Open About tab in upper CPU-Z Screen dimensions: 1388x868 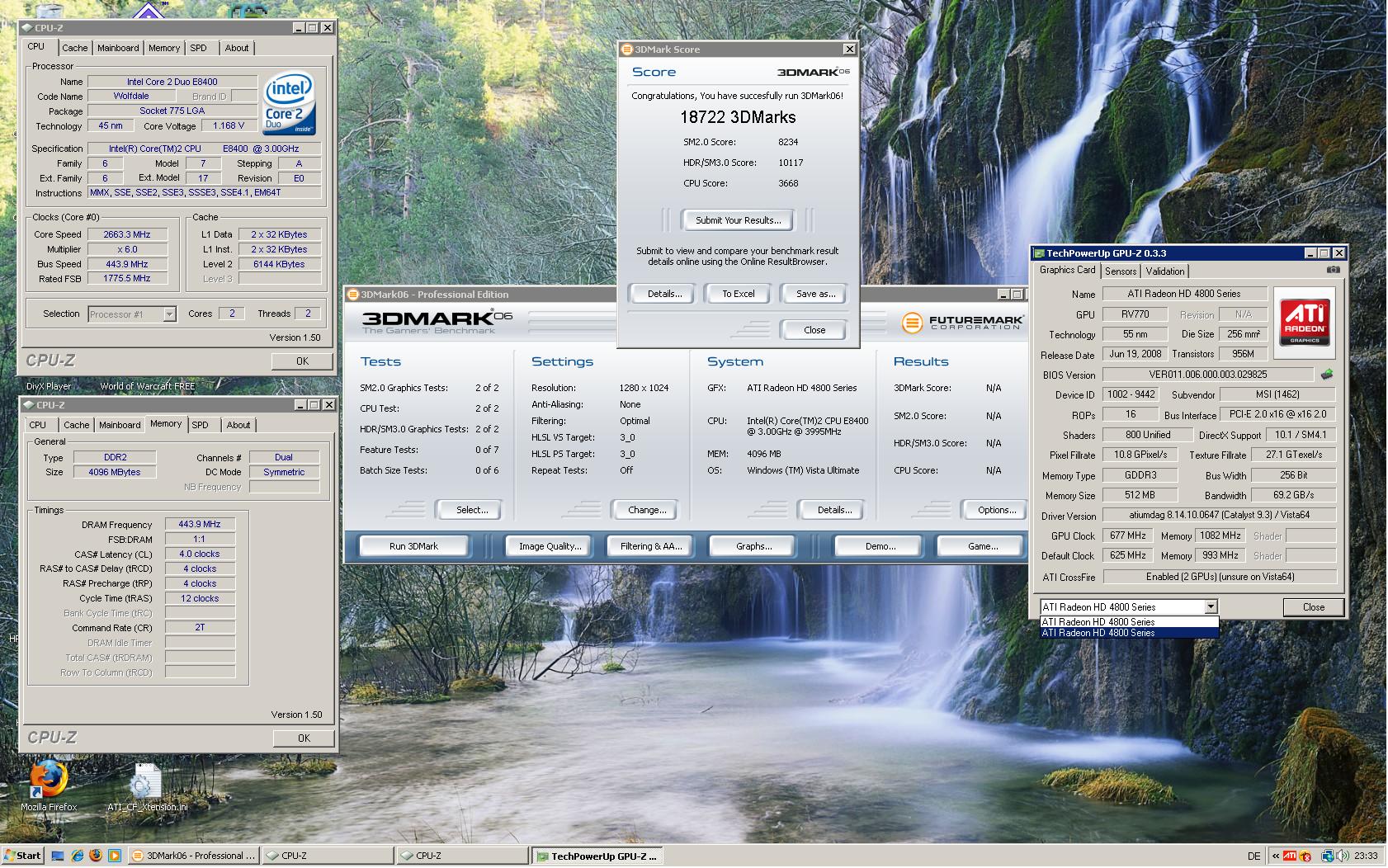click(x=237, y=48)
